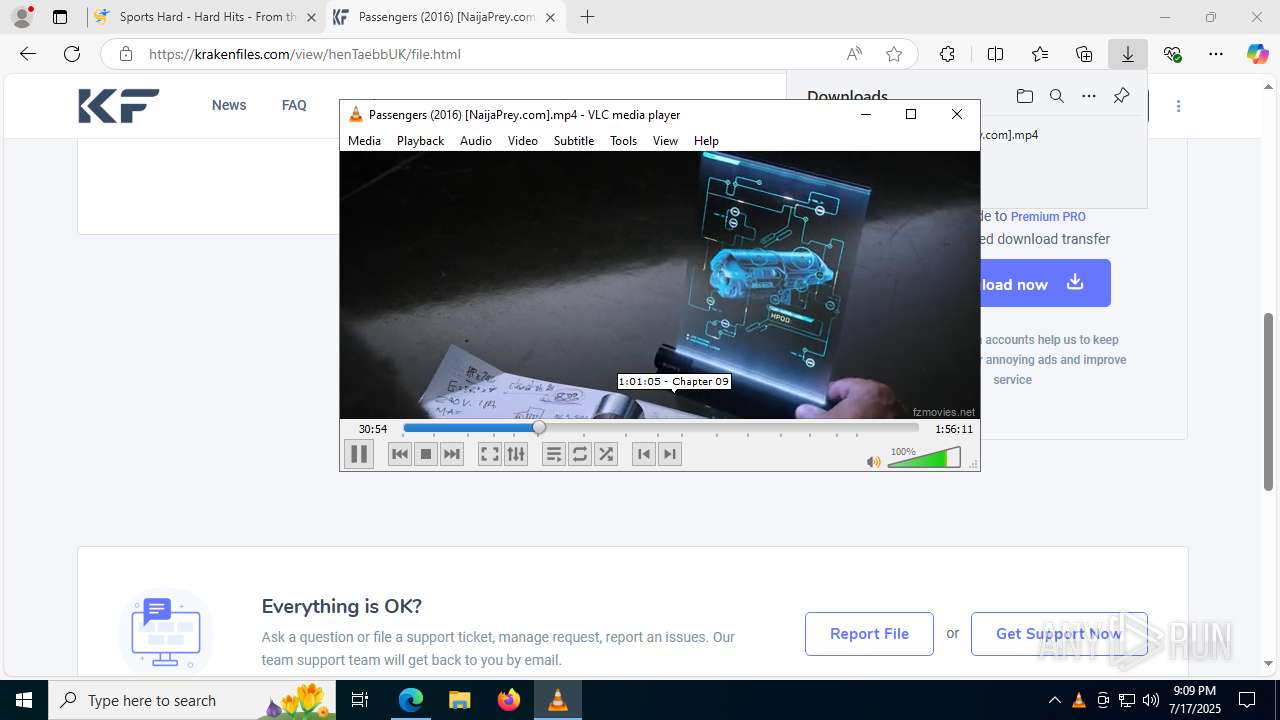Open the VLC Playback menu
The height and width of the screenshot is (720, 1280).
(x=420, y=141)
